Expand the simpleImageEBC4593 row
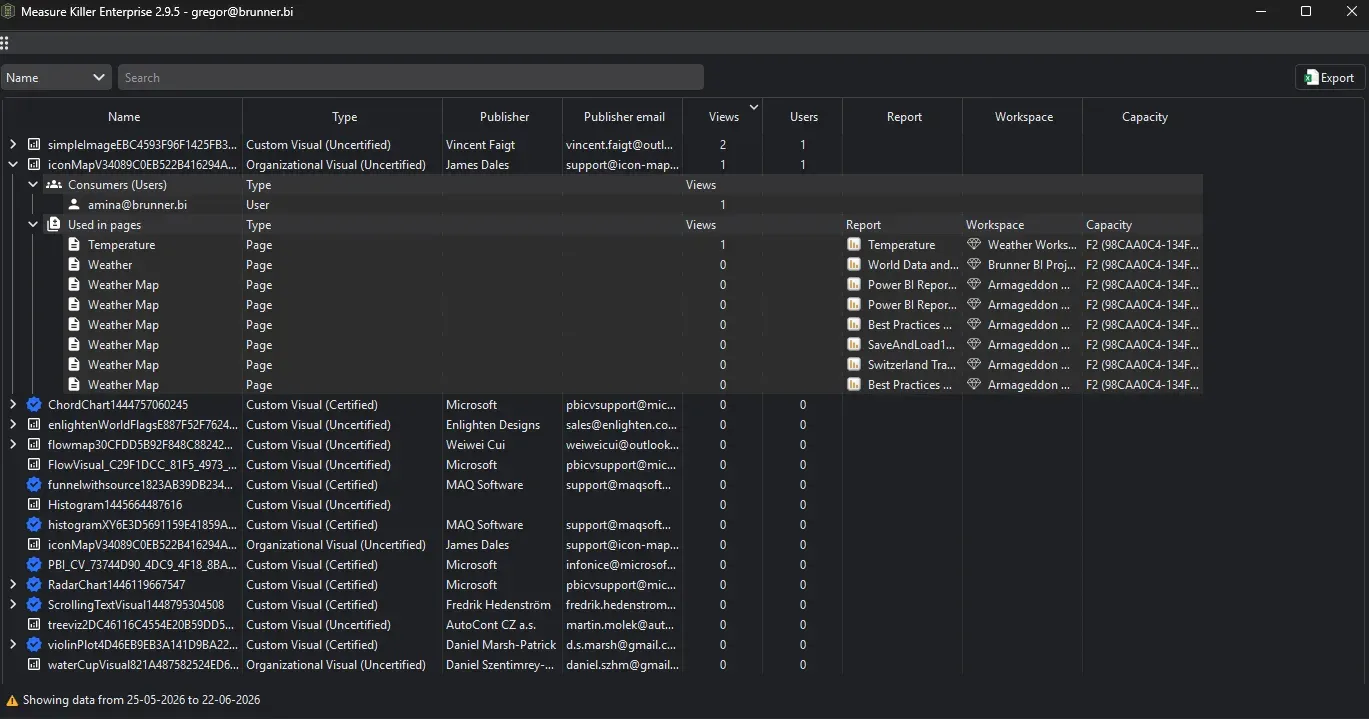 click(x=13, y=145)
